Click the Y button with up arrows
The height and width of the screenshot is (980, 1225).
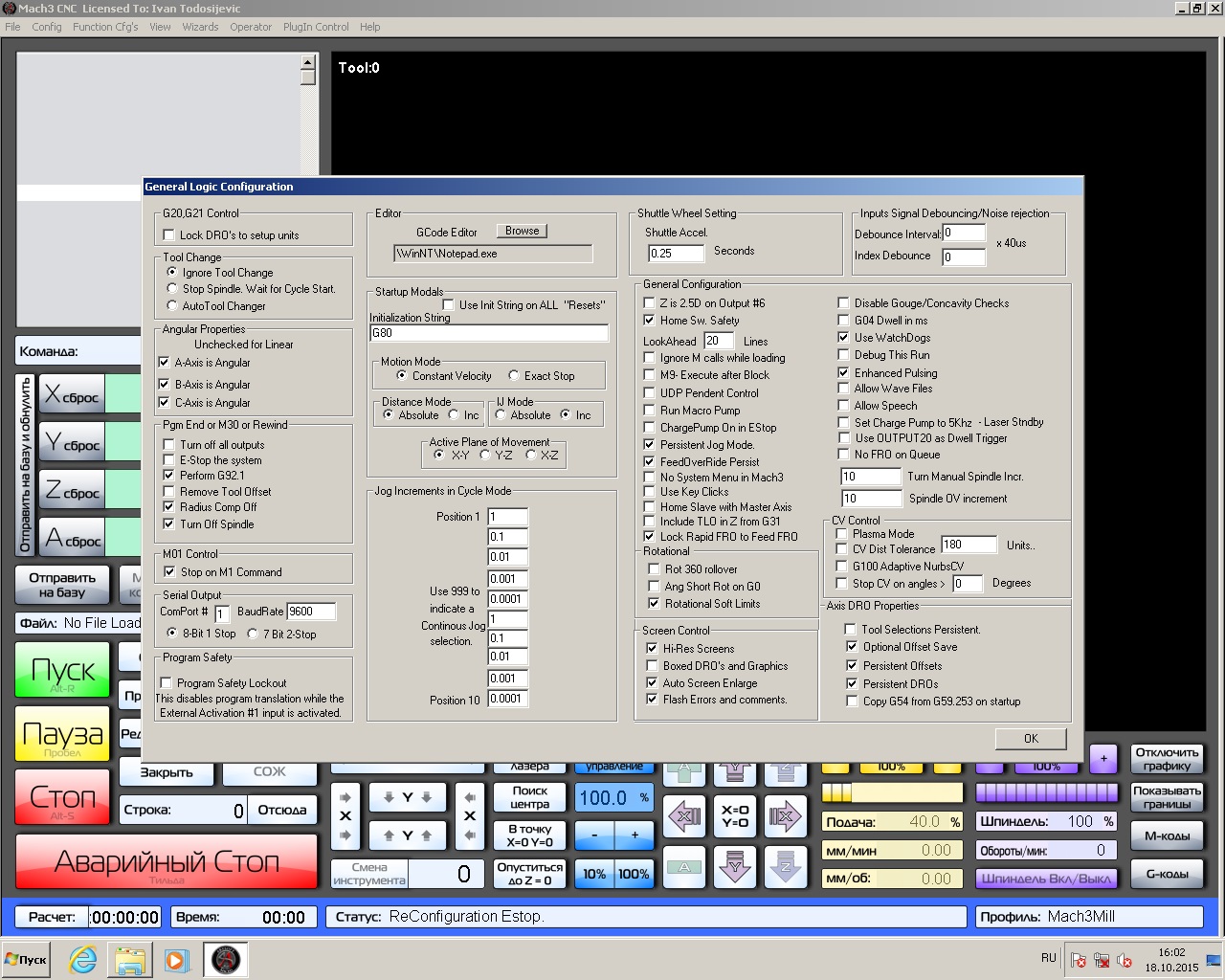pyautogui.click(x=408, y=835)
